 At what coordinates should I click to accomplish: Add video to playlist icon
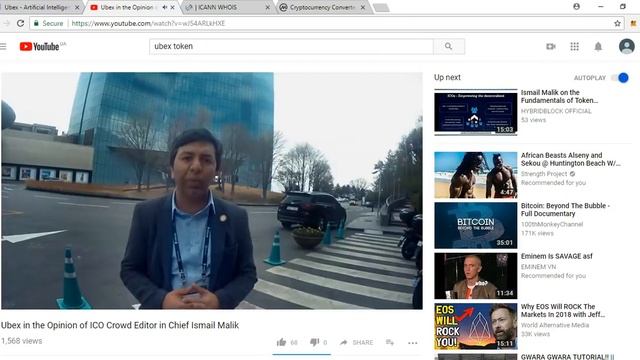click(x=390, y=342)
